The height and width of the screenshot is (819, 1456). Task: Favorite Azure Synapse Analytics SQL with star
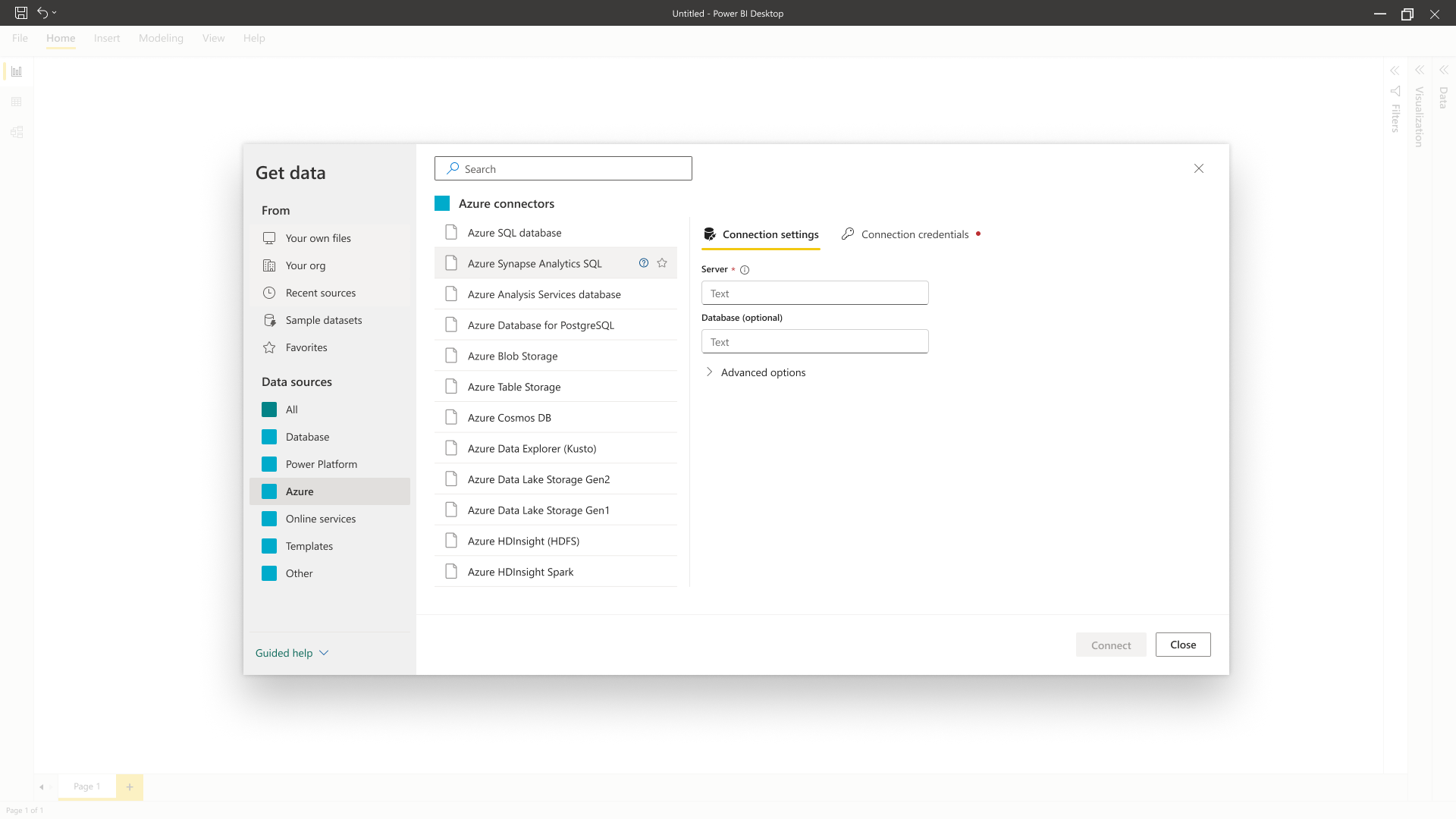pyautogui.click(x=662, y=263)
